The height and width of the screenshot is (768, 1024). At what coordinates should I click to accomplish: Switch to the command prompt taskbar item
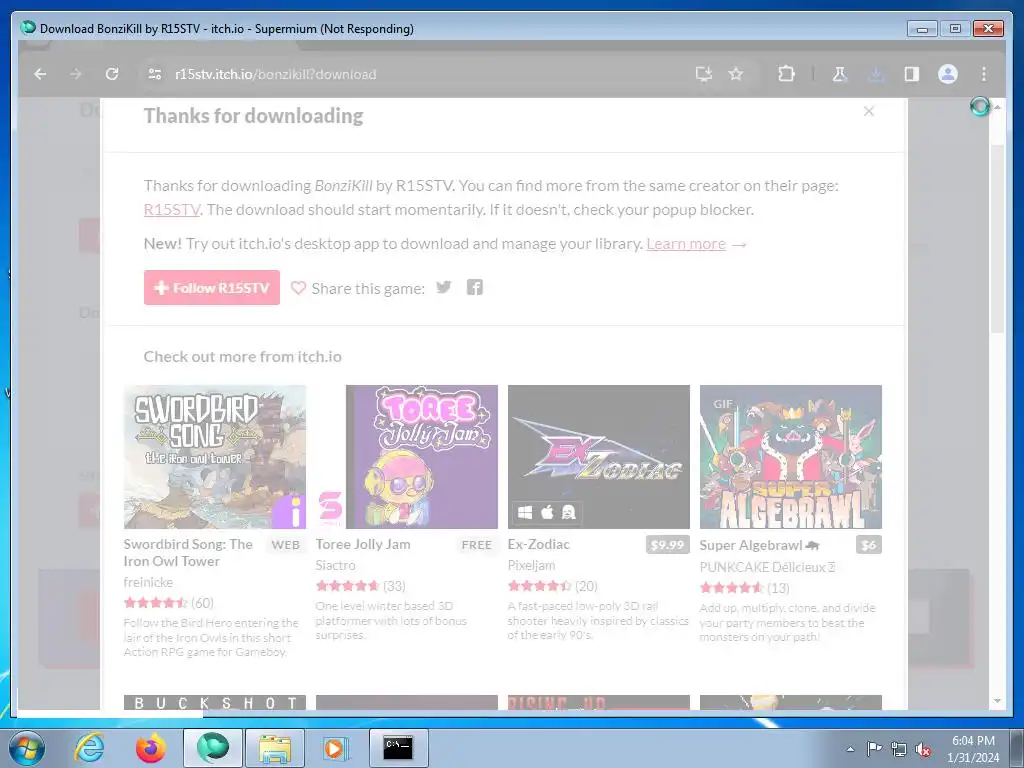pyautogui.click(x=398, y=748)
